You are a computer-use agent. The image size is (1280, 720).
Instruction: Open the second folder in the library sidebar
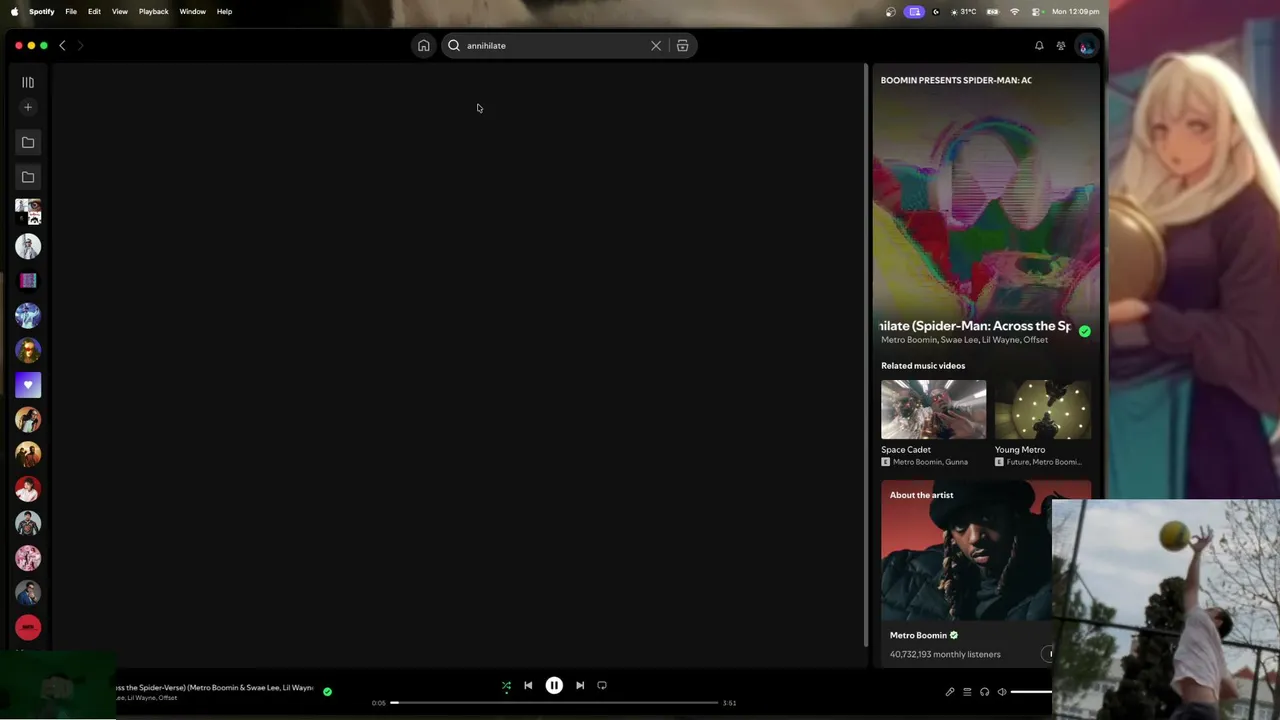pyautogui.click(x=28, y=177)
